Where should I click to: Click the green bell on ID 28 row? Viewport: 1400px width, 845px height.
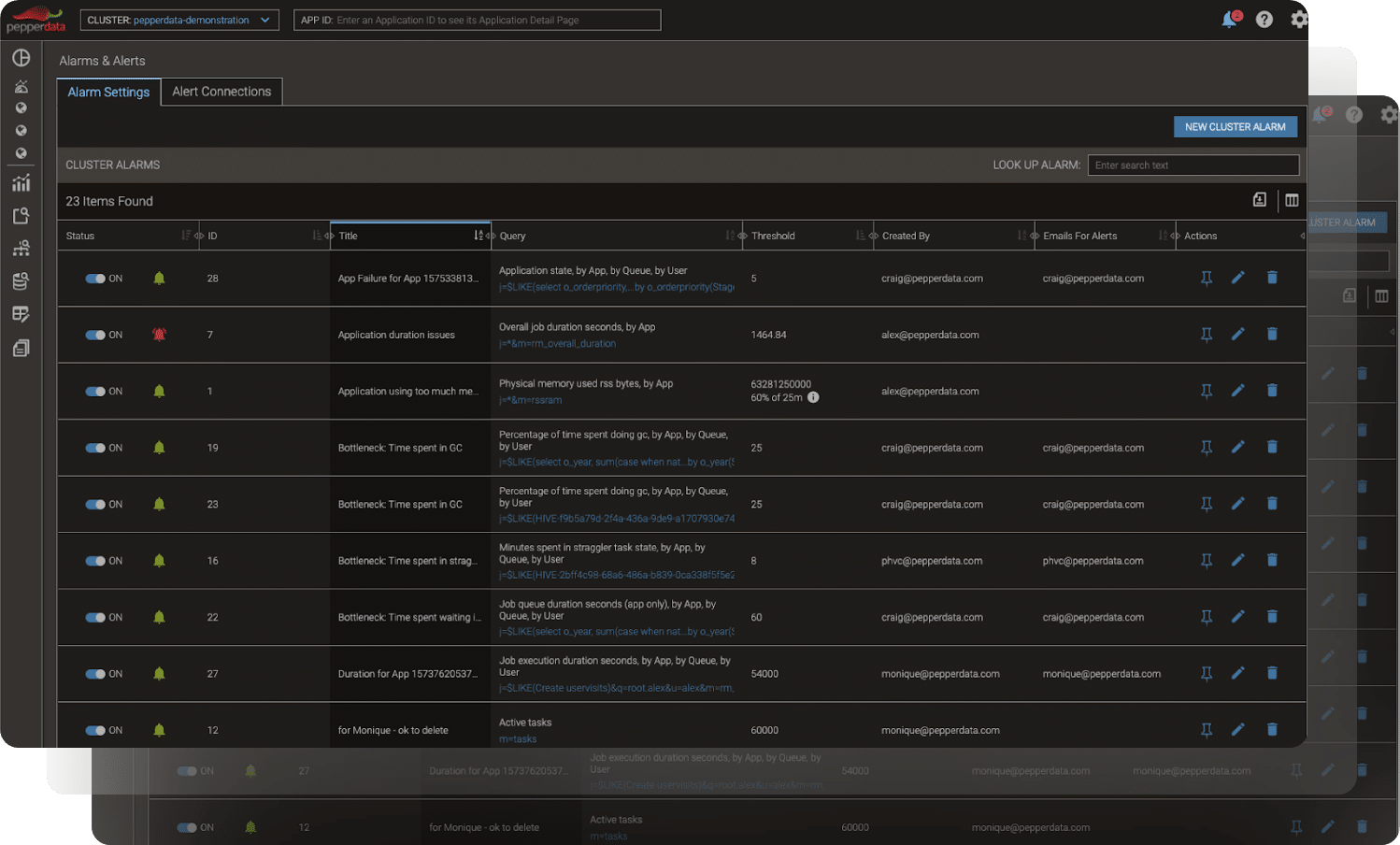point(159,279)
